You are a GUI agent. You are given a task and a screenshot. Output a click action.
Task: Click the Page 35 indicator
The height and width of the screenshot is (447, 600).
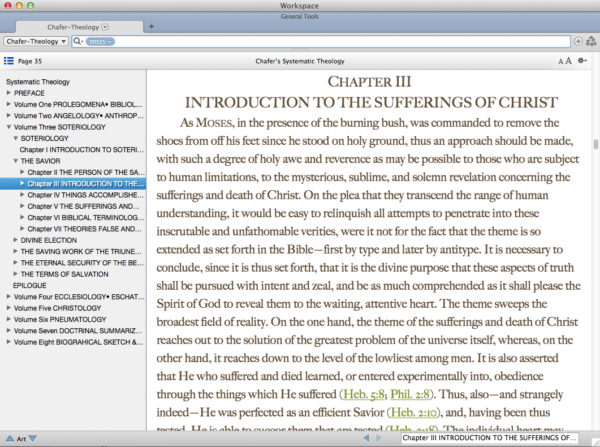(30, 61)
